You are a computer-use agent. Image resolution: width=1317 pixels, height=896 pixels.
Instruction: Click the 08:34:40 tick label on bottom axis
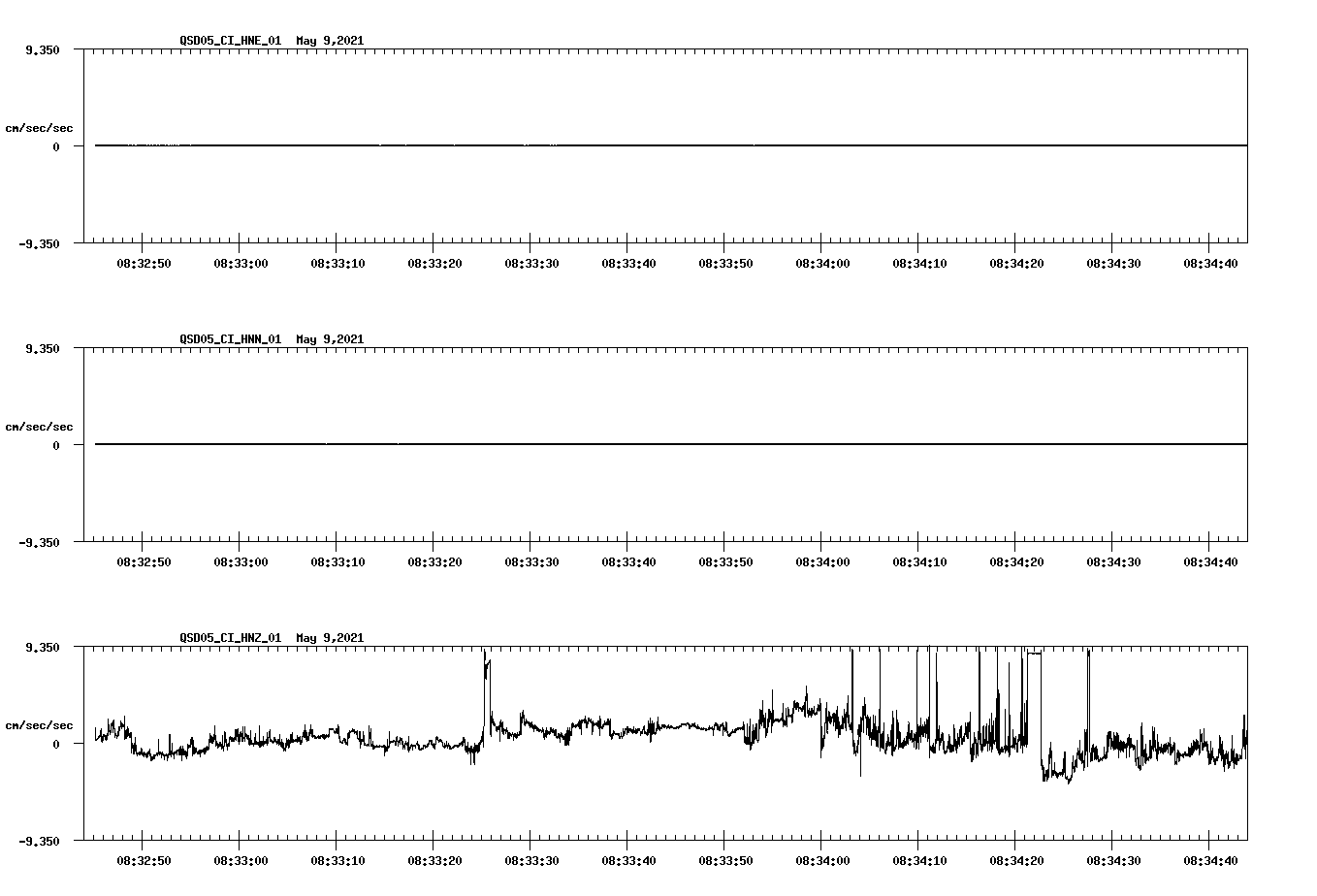tap(1212, 858)
